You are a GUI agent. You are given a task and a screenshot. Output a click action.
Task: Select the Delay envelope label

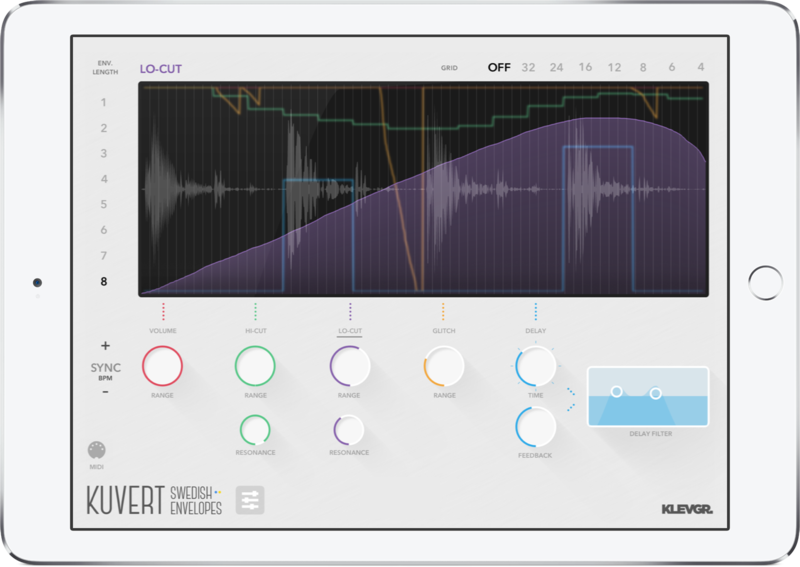pos(536,330)
